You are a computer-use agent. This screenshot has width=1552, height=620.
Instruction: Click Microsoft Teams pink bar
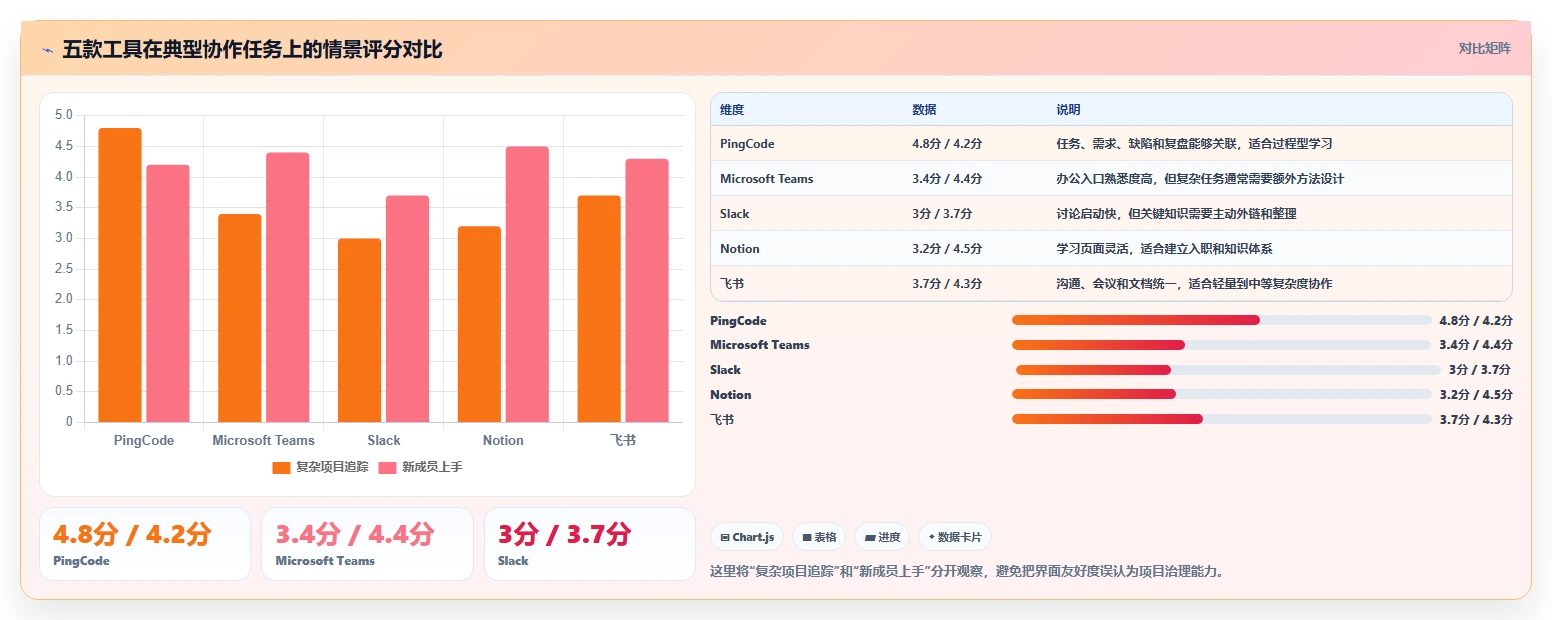click(x=288, y=287)
